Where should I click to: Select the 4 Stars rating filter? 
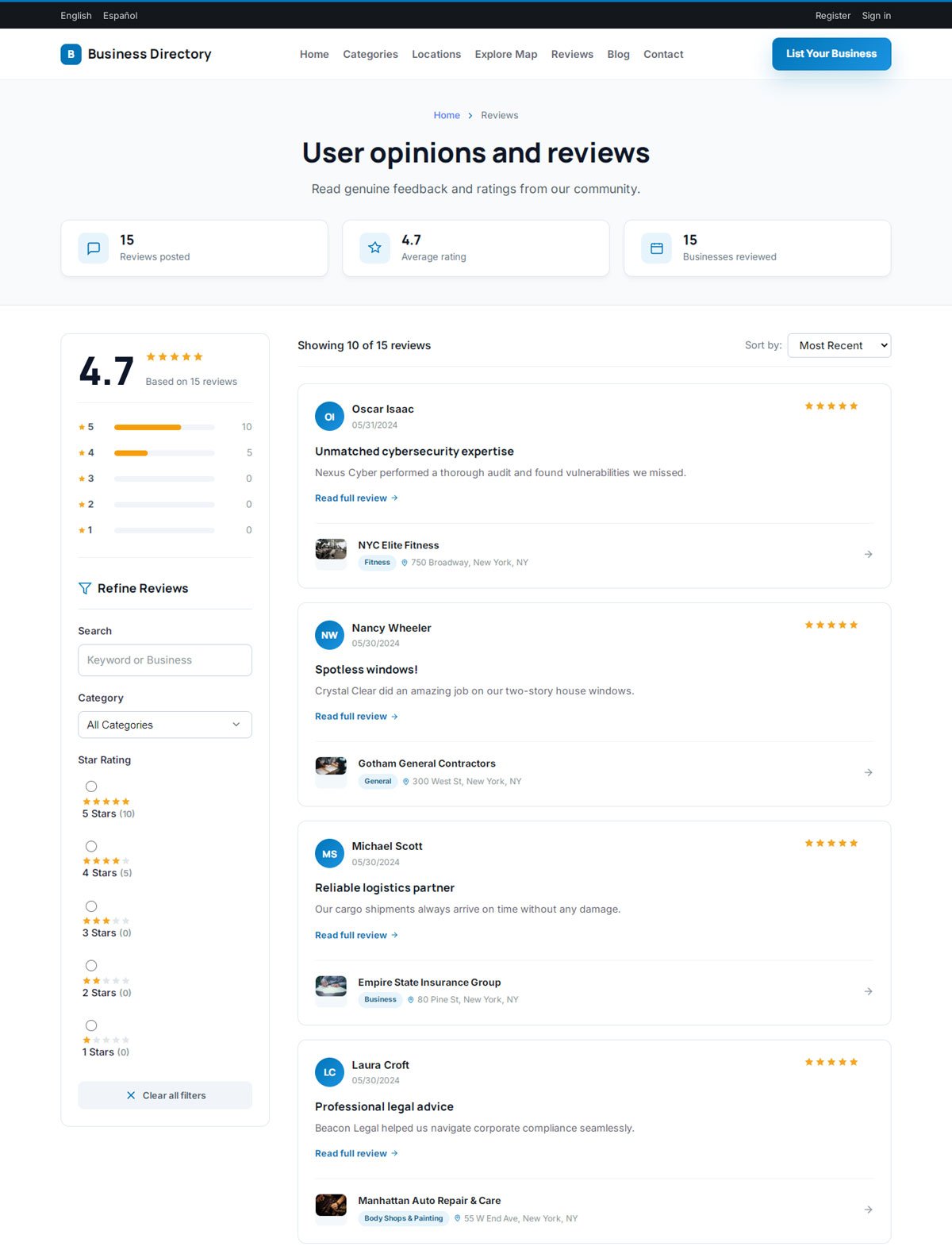click(91, 847)
